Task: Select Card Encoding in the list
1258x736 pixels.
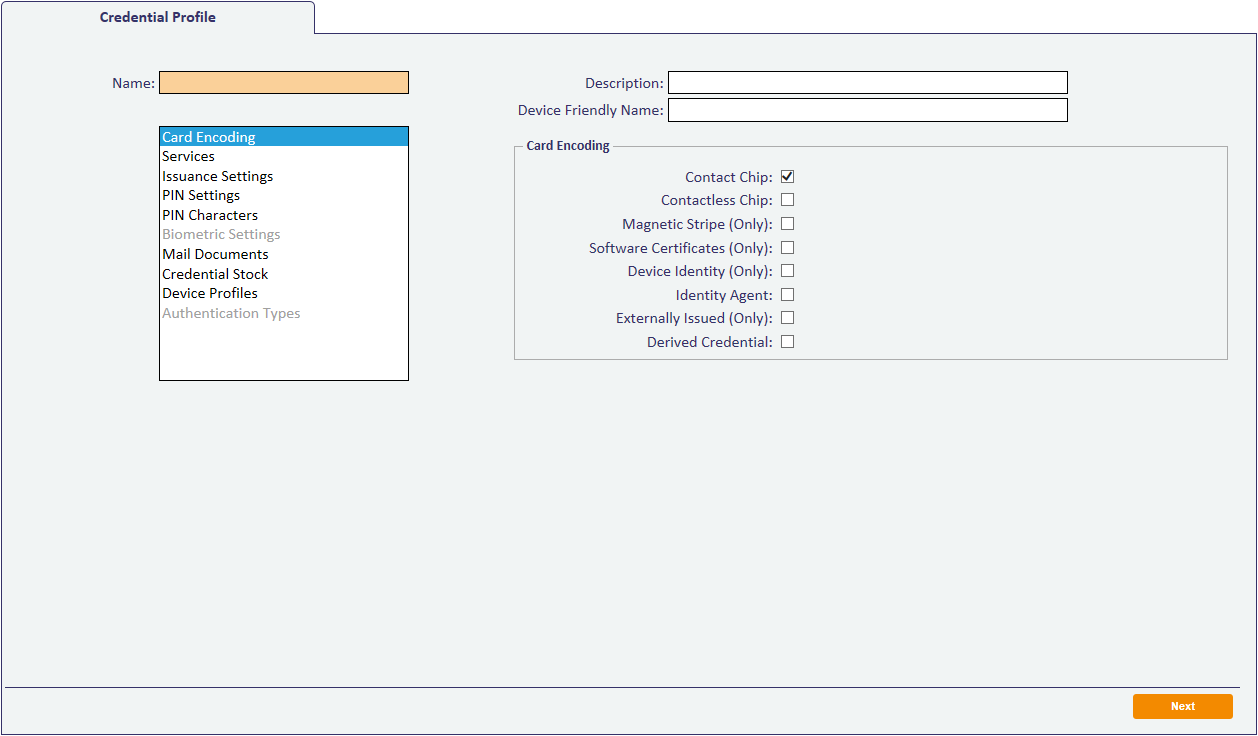Action: (x=209, y=137)
